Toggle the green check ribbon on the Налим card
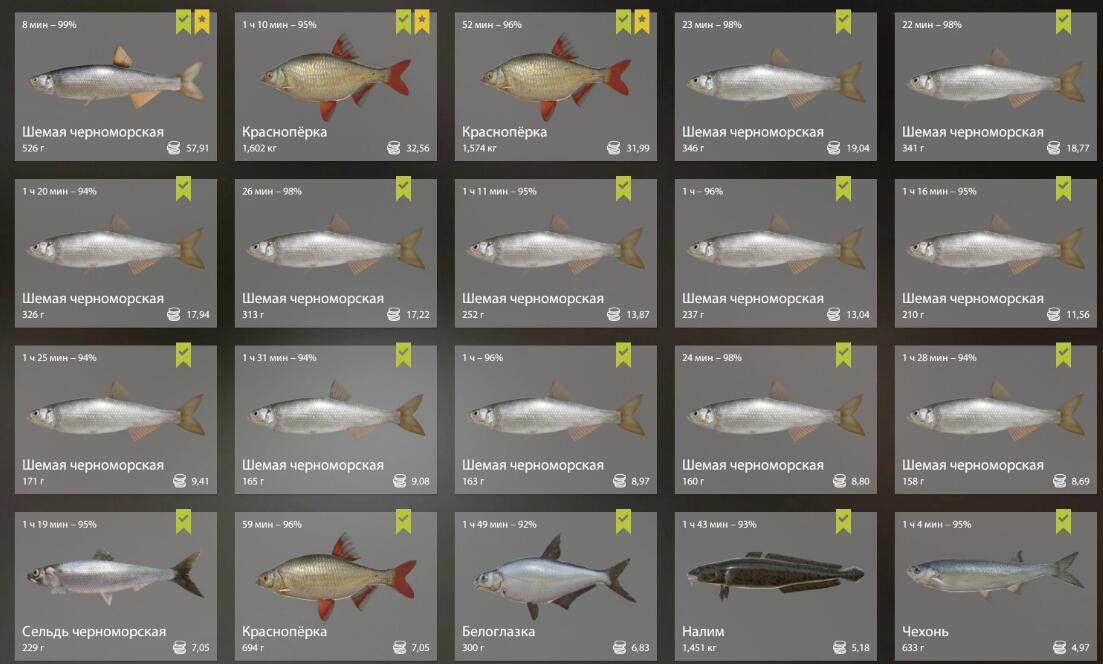 tap(843, 522)
